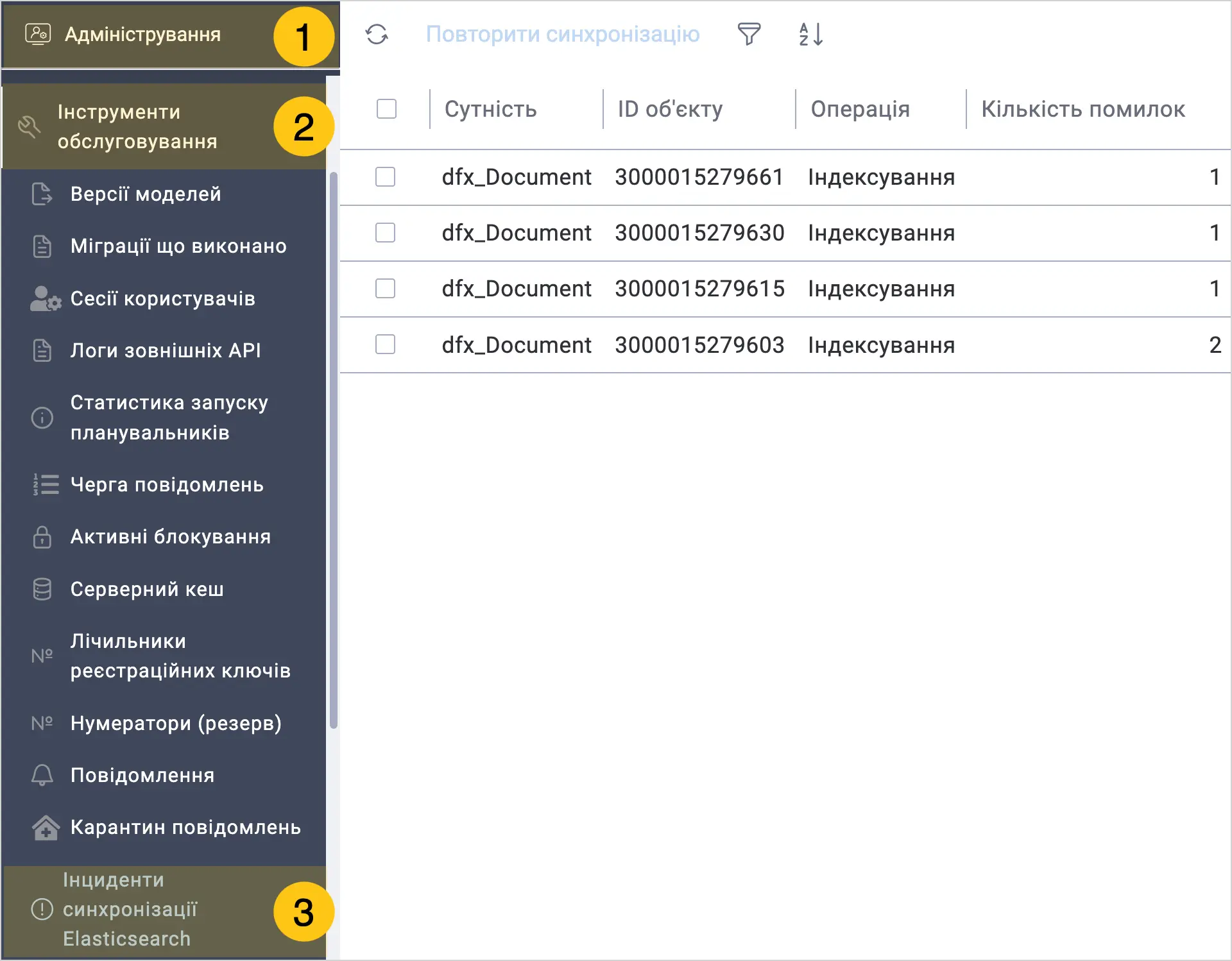1232x961 pixels.
Task: Click the refresh icon in toolbar
Action: coord(377,34)
